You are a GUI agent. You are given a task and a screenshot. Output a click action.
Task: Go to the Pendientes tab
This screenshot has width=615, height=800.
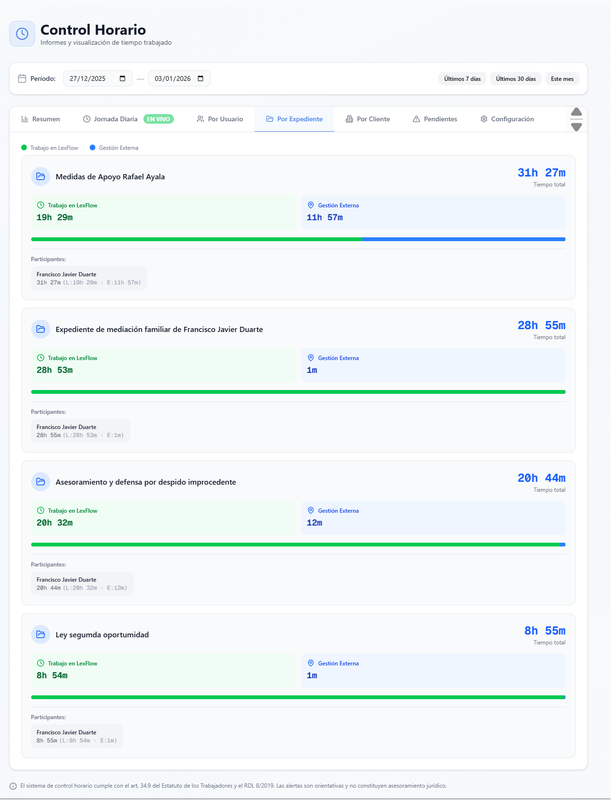435,119
